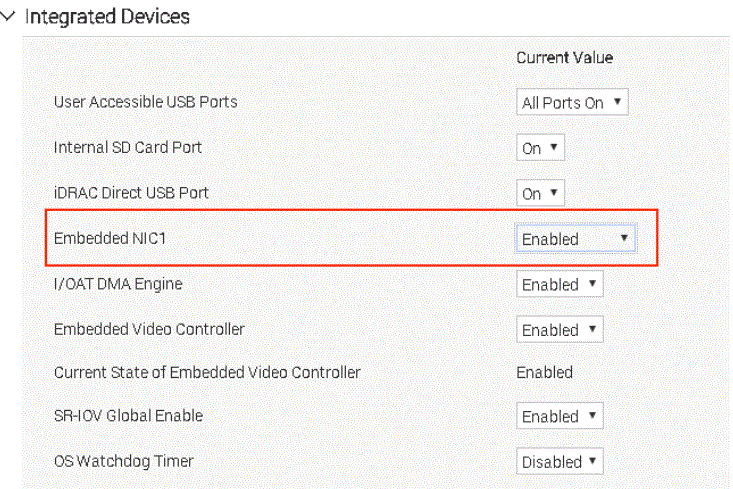Click the Current Value column header
Image resolution: width=733 pixels, height=489 pixels.
point(564,58)
